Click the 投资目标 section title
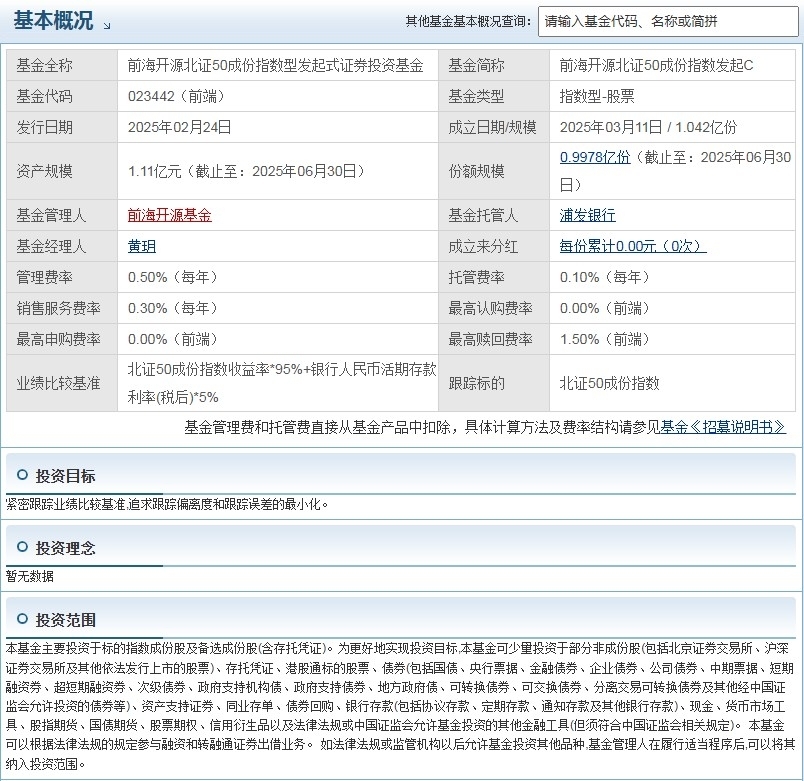 coord(66,476)
